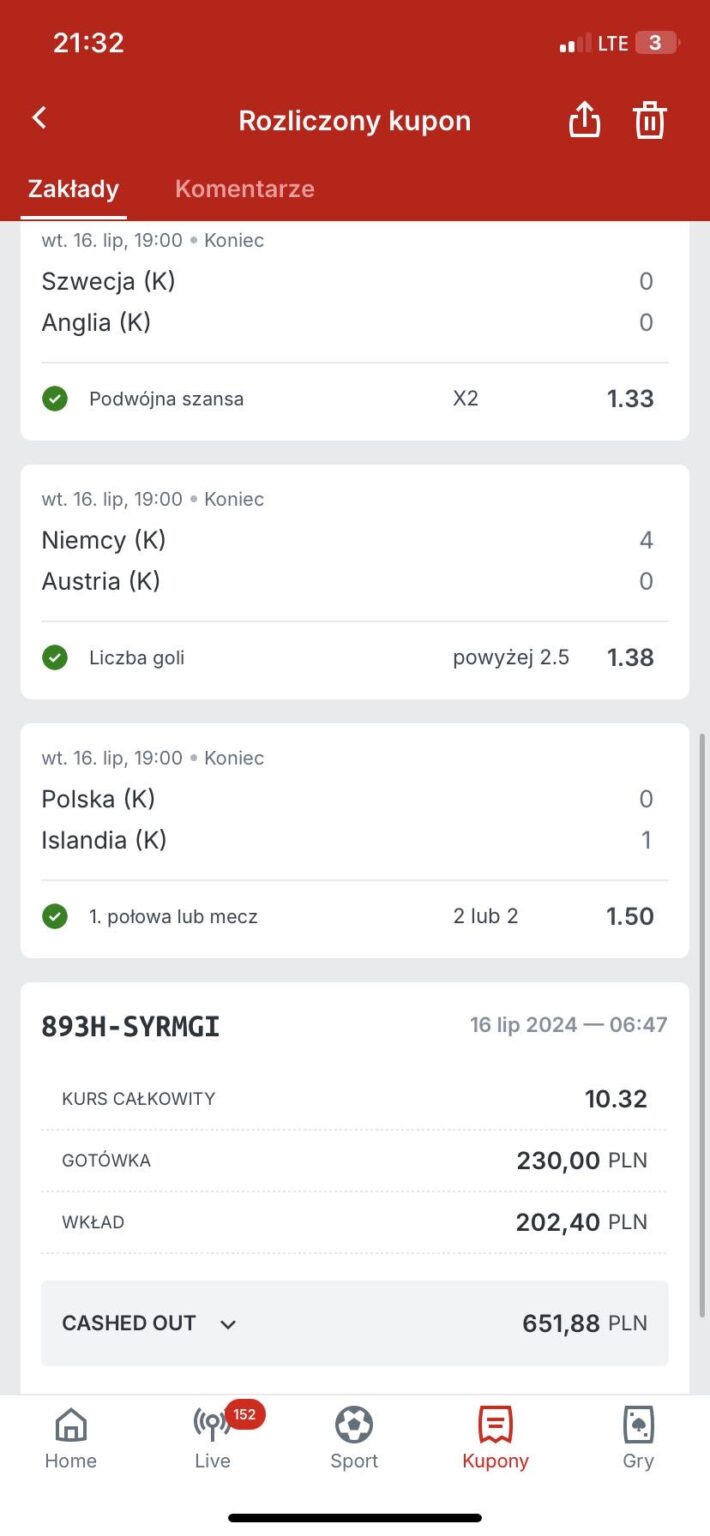
Task: Tap the Live badge showing 152
Action: pyautogui.click(x=244, y=1414)
